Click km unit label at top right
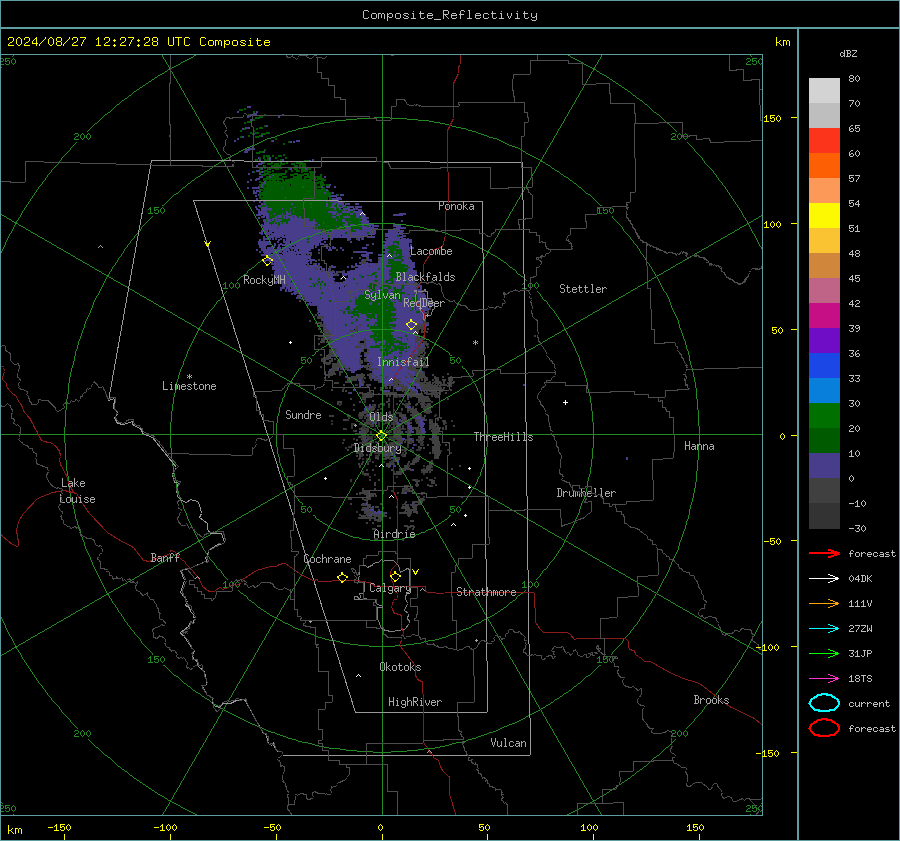900x841 pixels. [782, 42]
